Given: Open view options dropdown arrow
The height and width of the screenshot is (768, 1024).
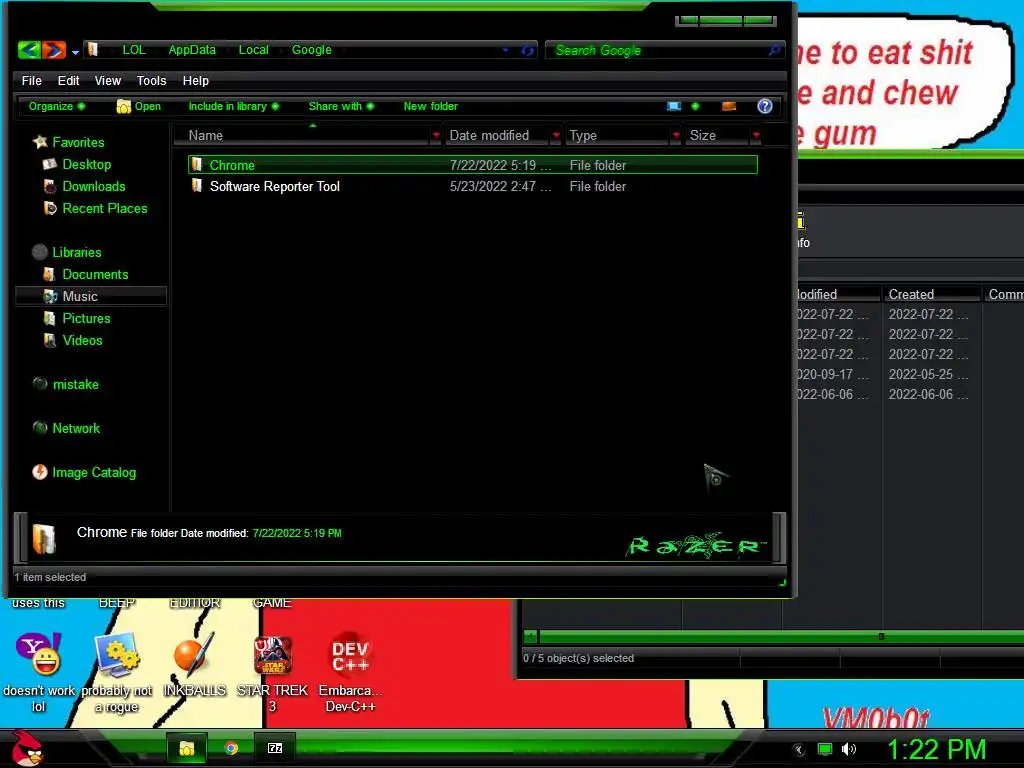Looking at the screenshot, I should pyautogui.click(x=695, y=106).
